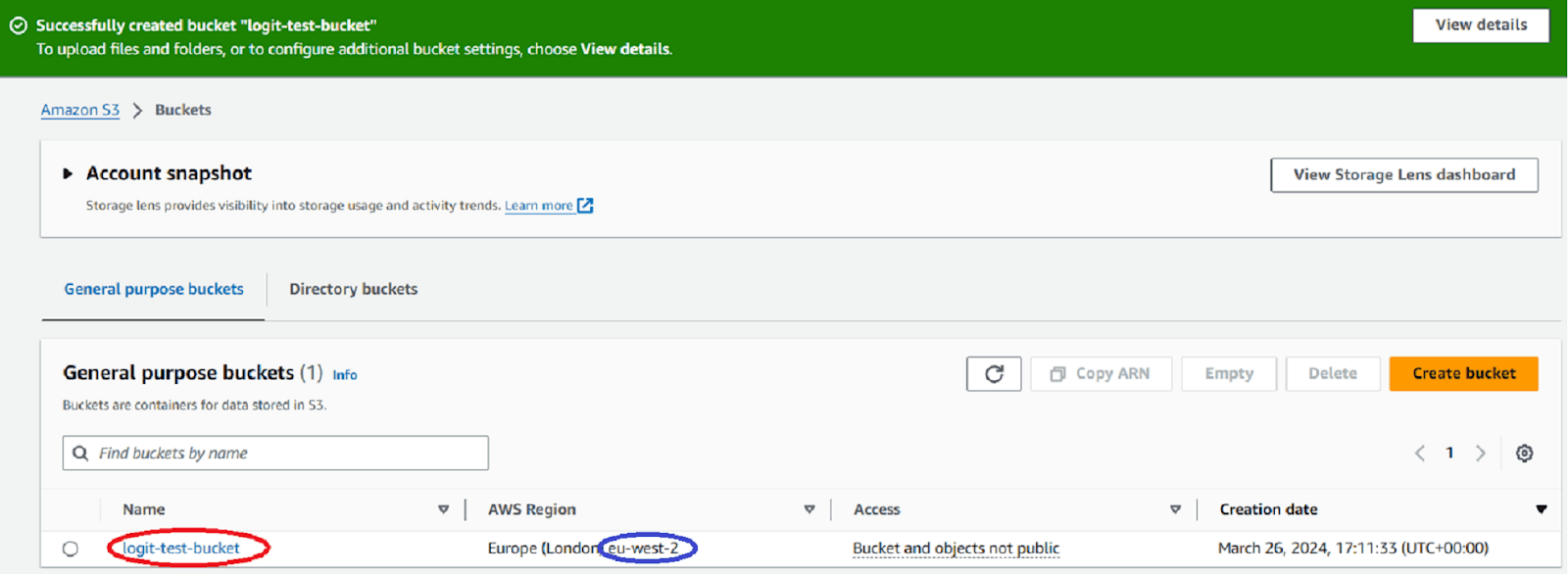Open the View Storage Lens dashboard

tap(1404, 174)
